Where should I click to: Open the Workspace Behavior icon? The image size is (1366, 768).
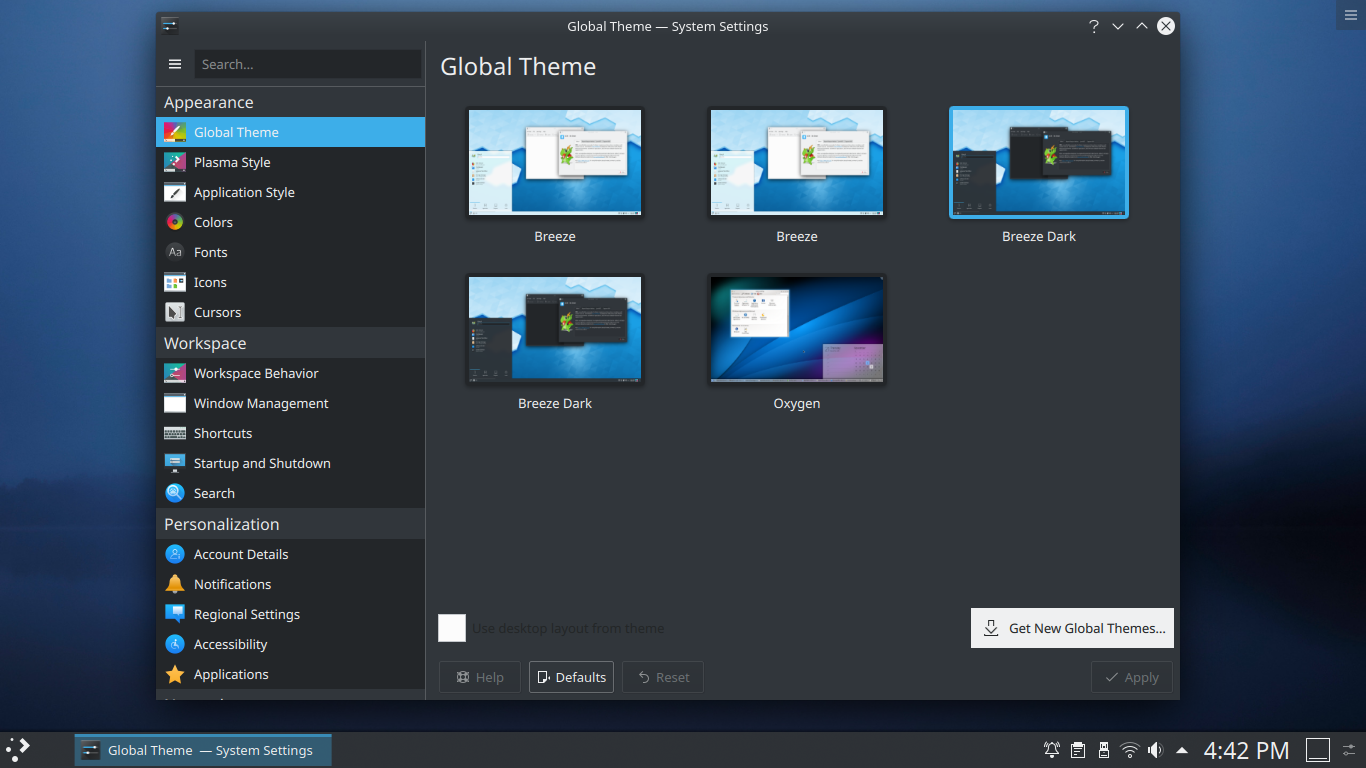[x=175, y=373]
